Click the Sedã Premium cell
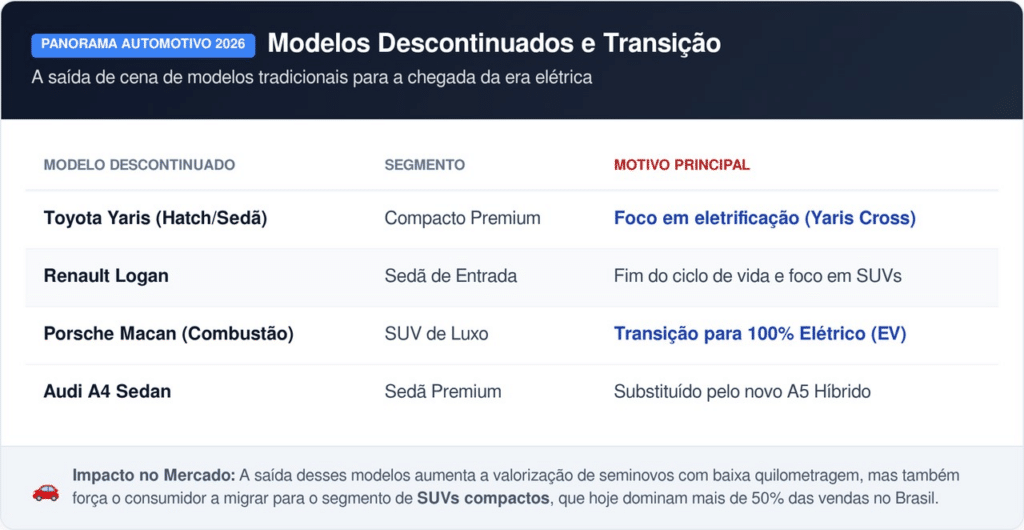This screenshot has width=1024, height=530. [x=442, y=392]
